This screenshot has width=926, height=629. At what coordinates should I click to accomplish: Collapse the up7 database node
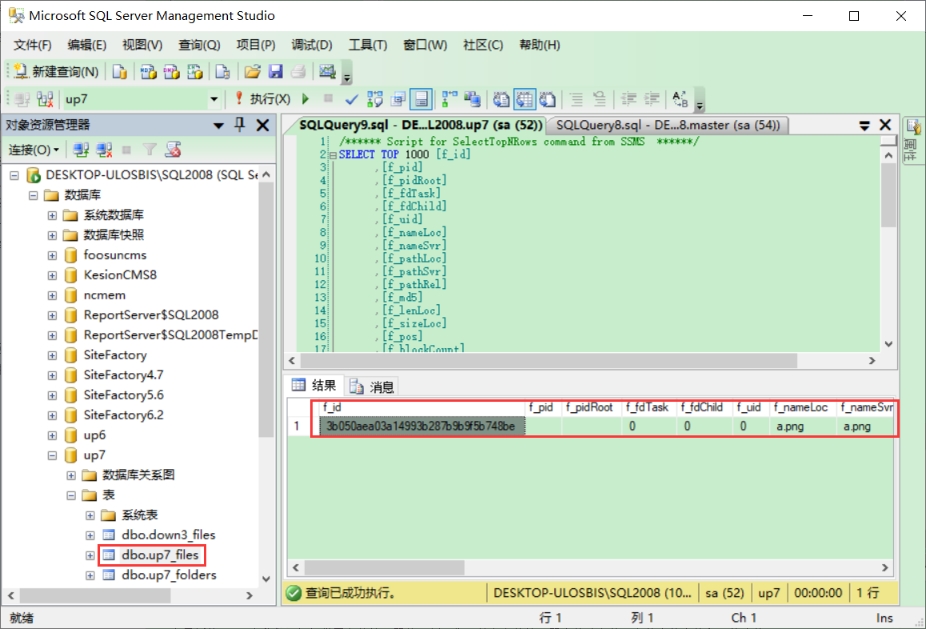[x=52, y=455]
